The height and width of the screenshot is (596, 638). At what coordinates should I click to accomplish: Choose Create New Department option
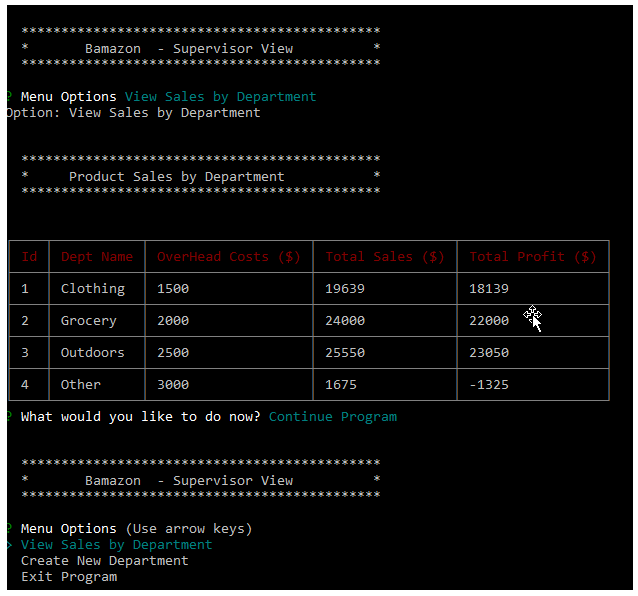click(x=105, y=561)
